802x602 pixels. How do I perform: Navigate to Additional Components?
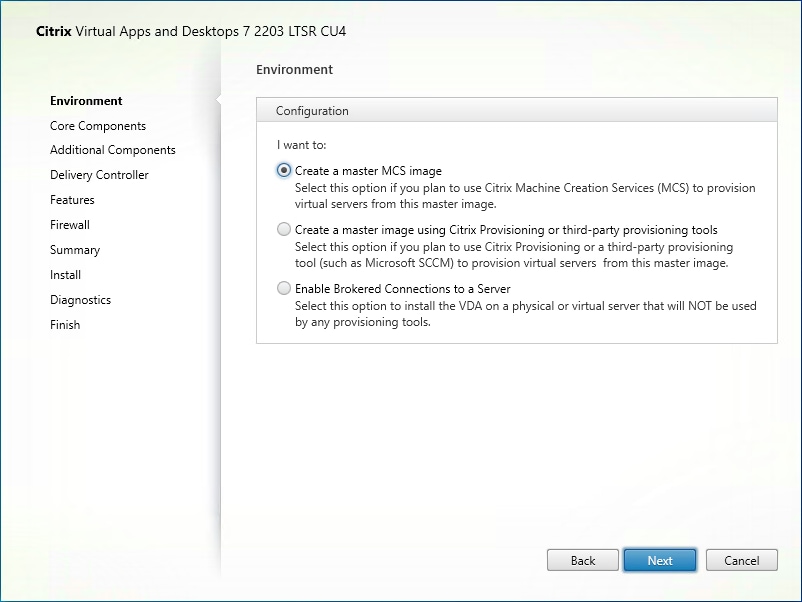[112, 150]
